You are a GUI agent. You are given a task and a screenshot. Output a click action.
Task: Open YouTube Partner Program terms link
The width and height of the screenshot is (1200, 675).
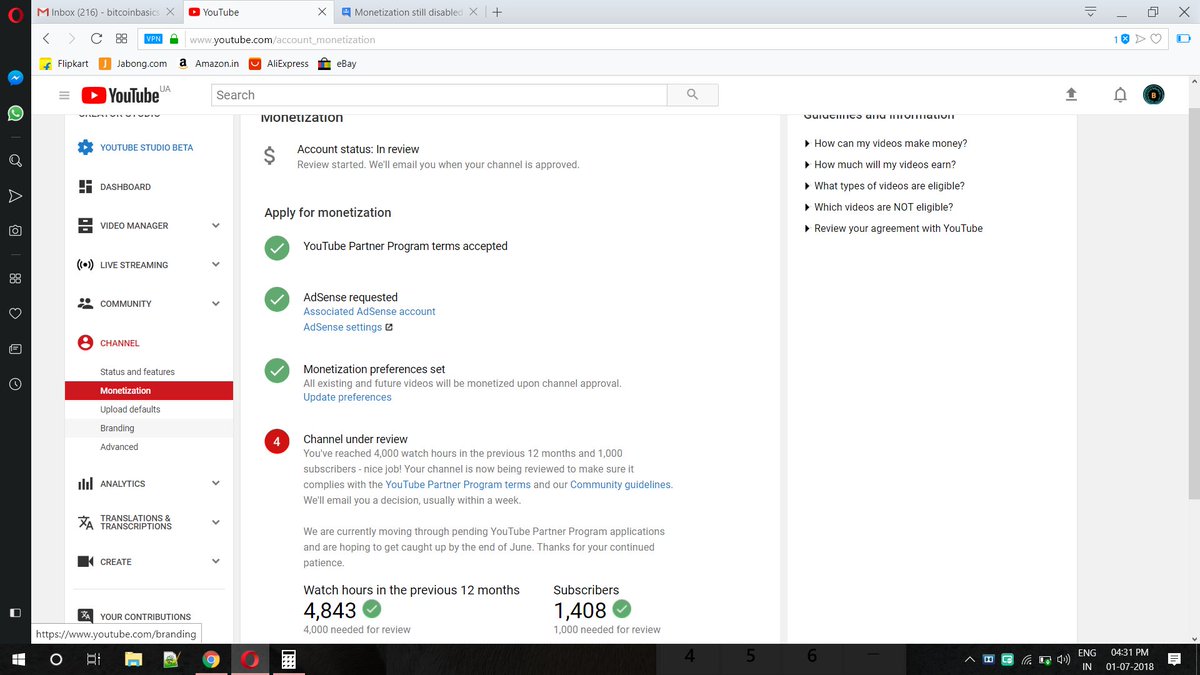click(458, 485)
